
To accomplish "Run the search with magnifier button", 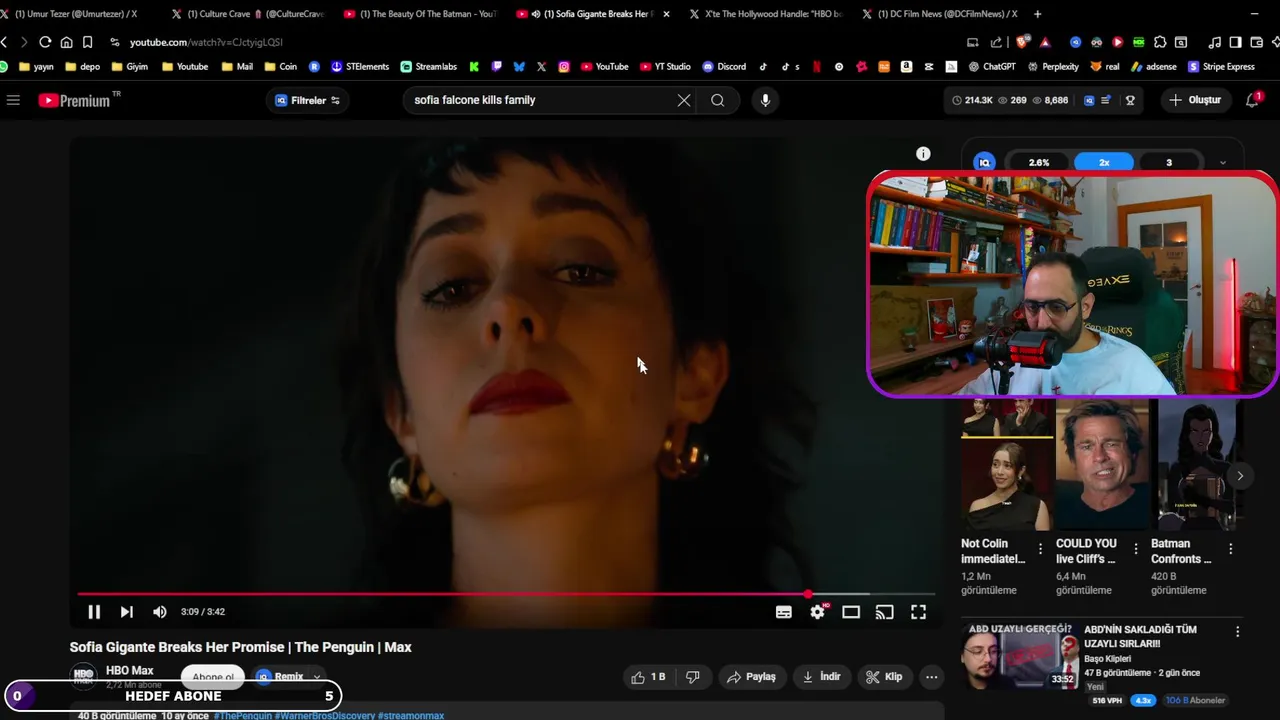I will [718, 100].
